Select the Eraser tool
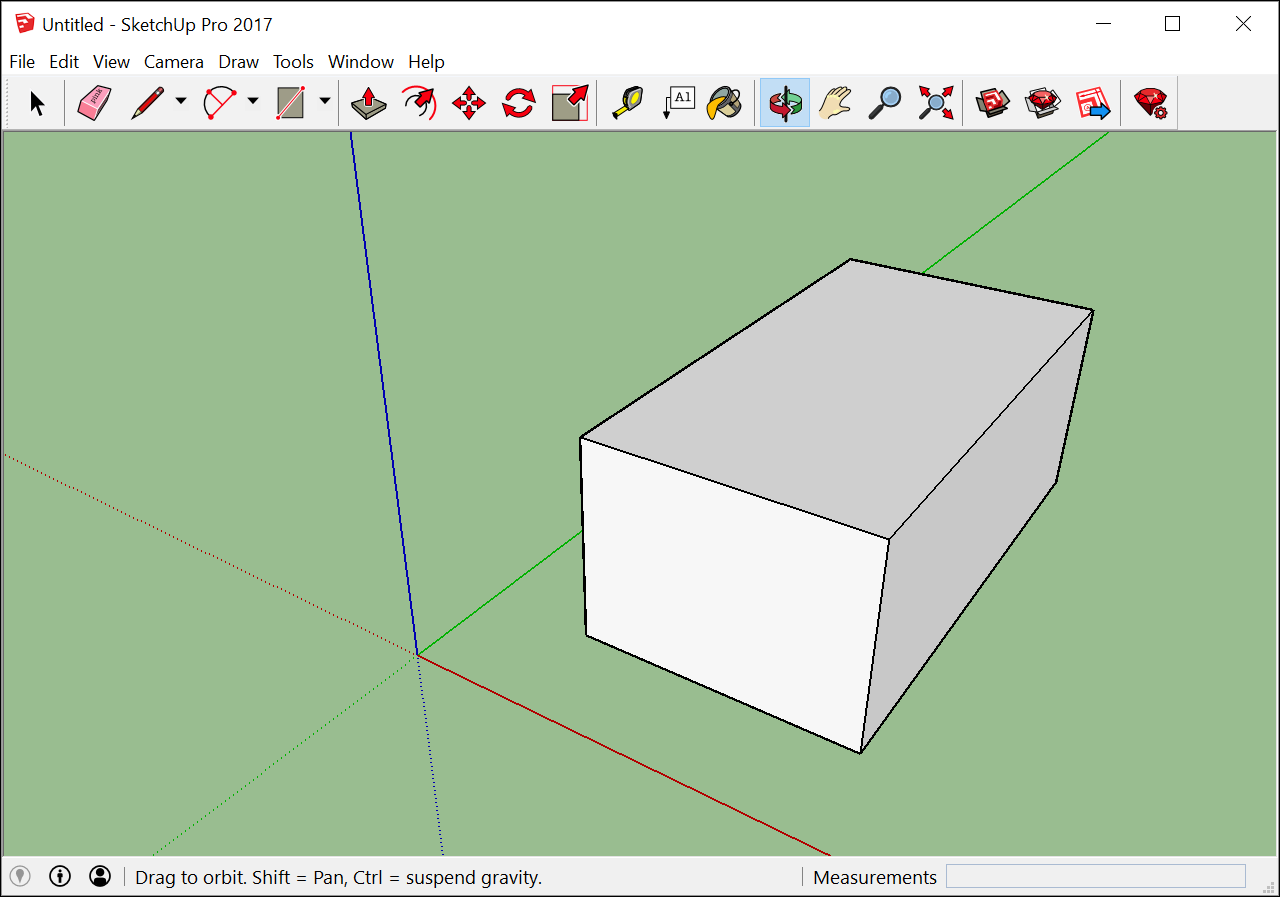This screenshot has width=1280, height=897. pyautogui.click(x=92, y=102)
